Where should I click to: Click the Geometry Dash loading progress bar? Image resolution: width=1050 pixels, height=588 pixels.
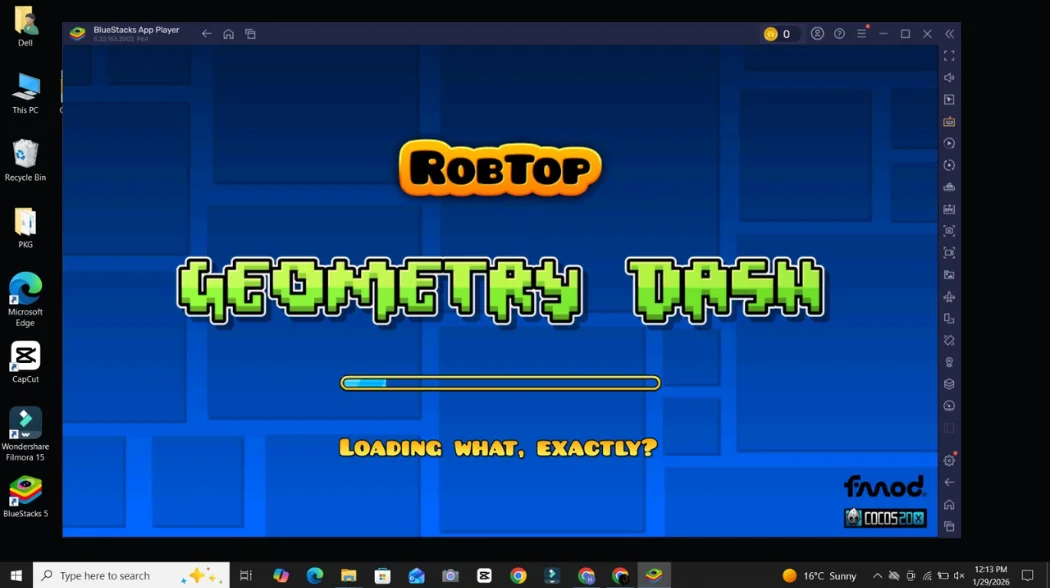coord(500,383)
